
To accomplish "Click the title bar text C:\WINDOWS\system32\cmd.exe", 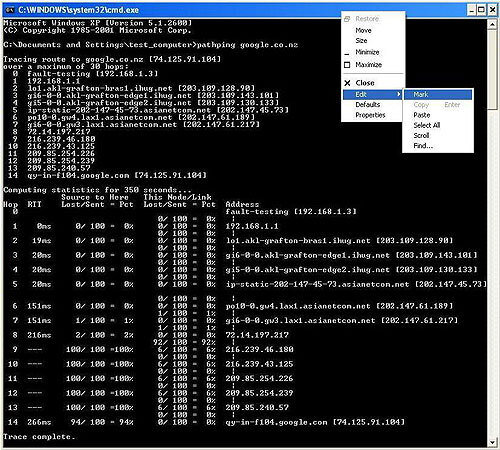I will tap(79, 10).
